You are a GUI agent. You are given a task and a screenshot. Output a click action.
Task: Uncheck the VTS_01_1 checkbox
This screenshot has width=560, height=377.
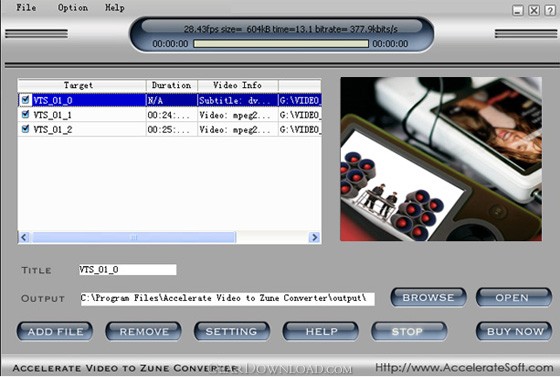click(x=25, y=114)
